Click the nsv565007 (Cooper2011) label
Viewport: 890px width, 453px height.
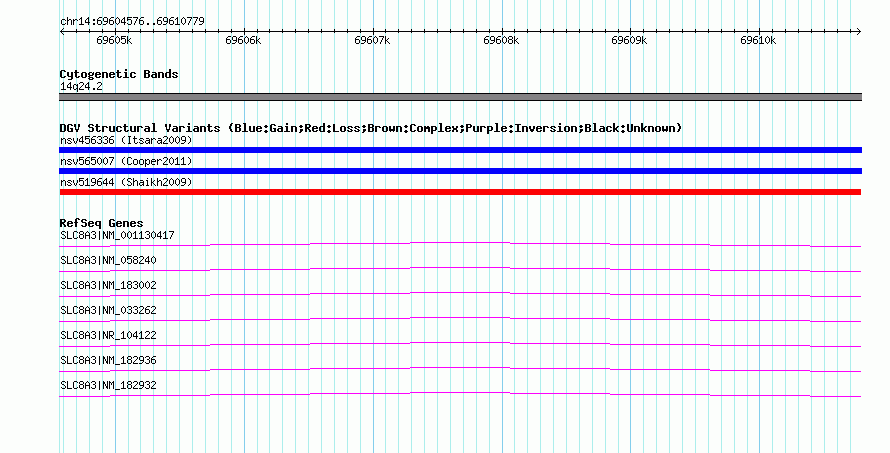[126, 161]
